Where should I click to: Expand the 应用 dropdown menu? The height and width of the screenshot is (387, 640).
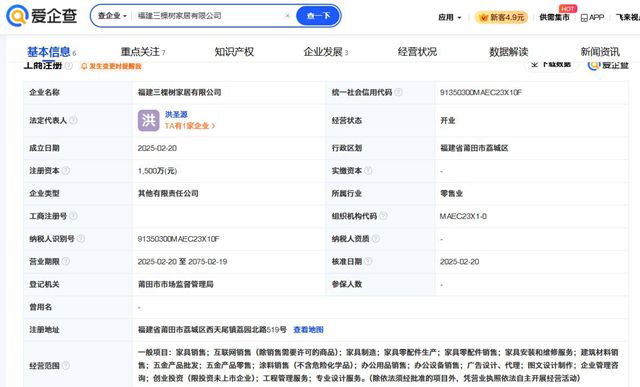pyautogui.click(x=449, y=17)
